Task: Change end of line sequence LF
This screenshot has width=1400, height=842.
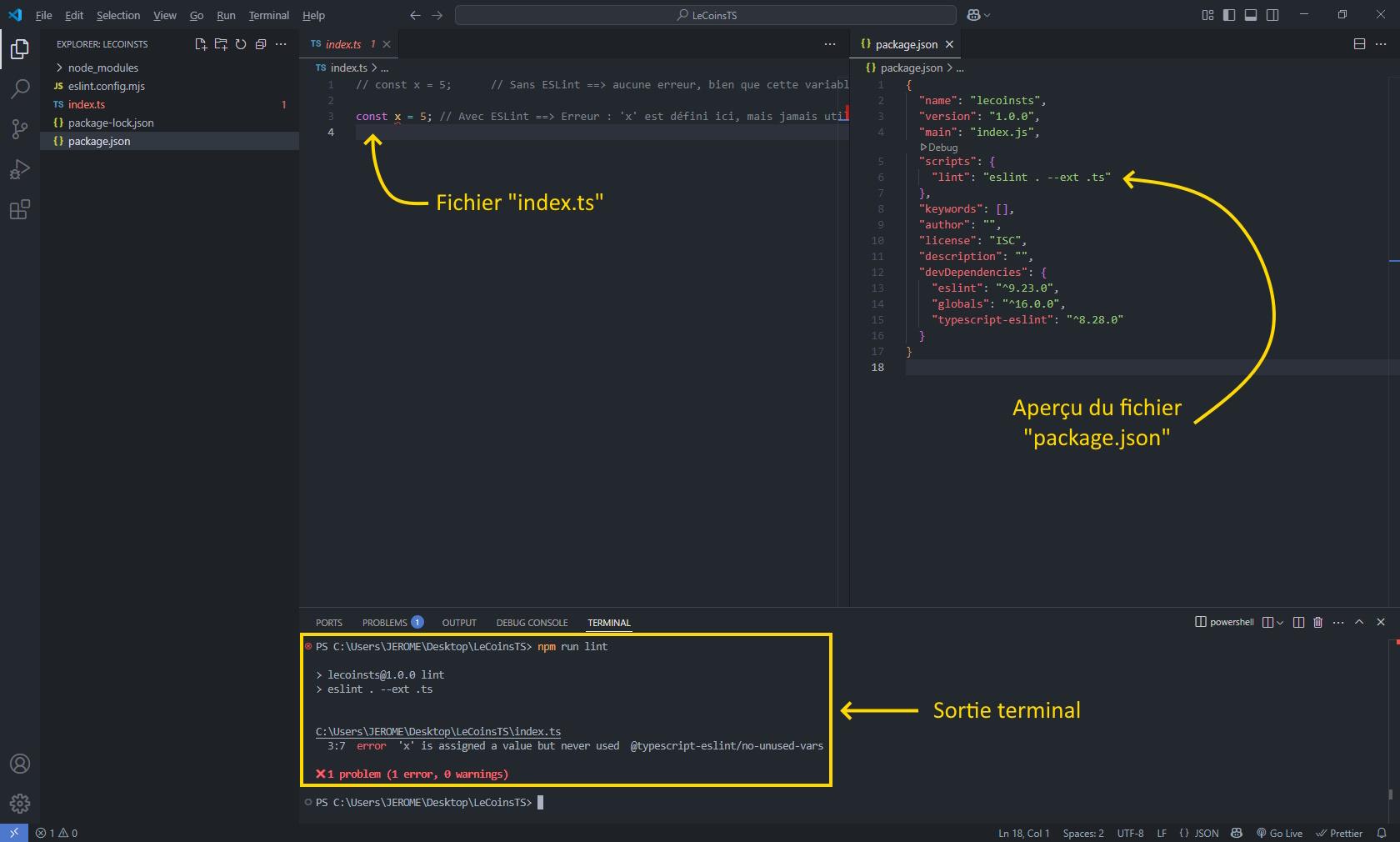Action: coord(1162,833)
